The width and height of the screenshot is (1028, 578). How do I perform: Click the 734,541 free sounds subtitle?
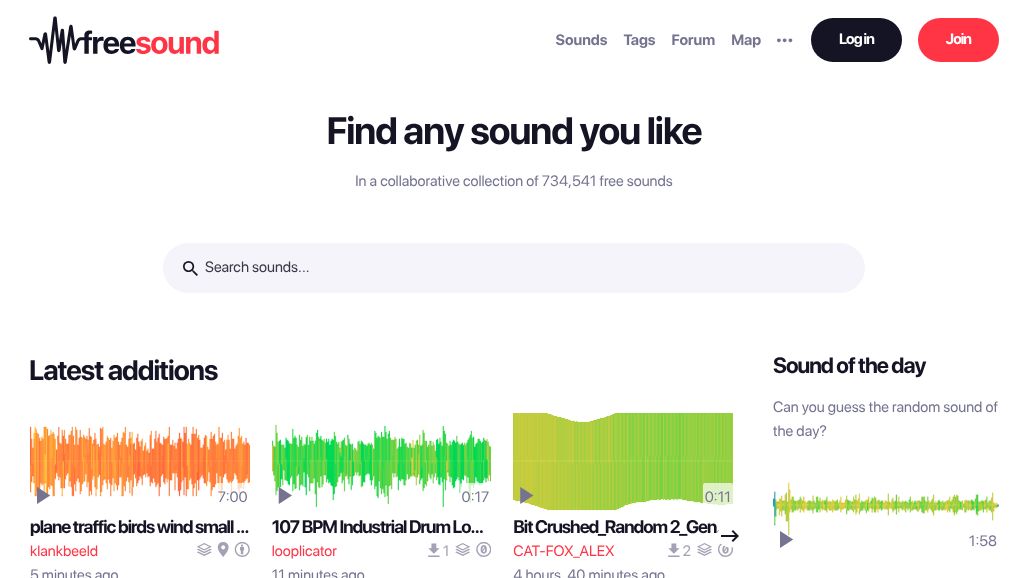[x=513, y=181]
